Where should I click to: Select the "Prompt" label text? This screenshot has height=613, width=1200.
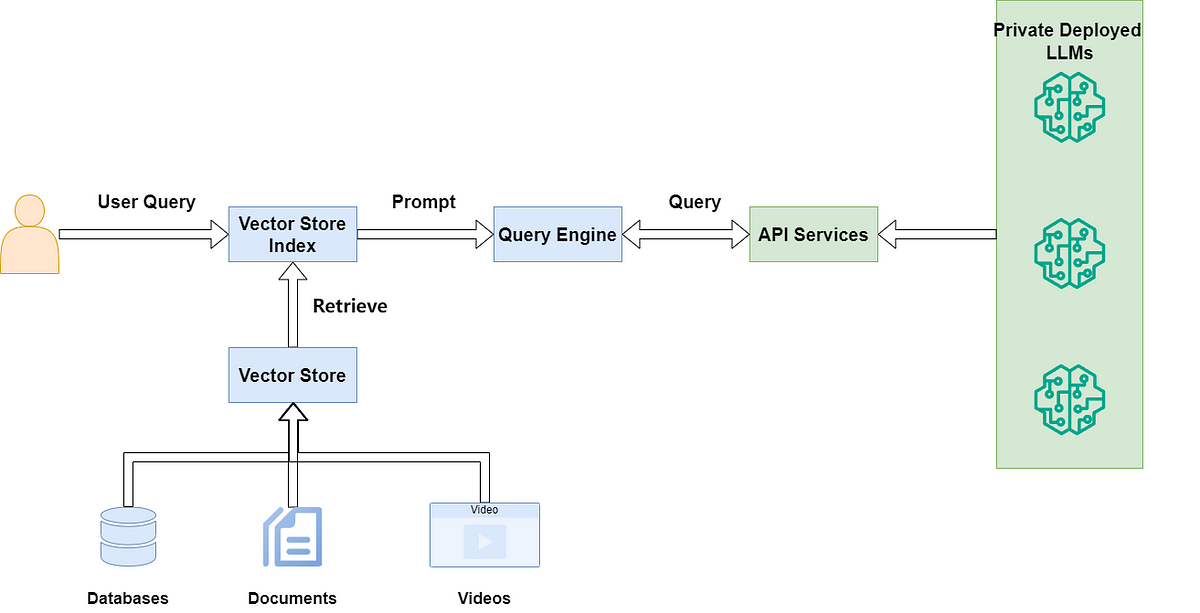click(424, 202)
